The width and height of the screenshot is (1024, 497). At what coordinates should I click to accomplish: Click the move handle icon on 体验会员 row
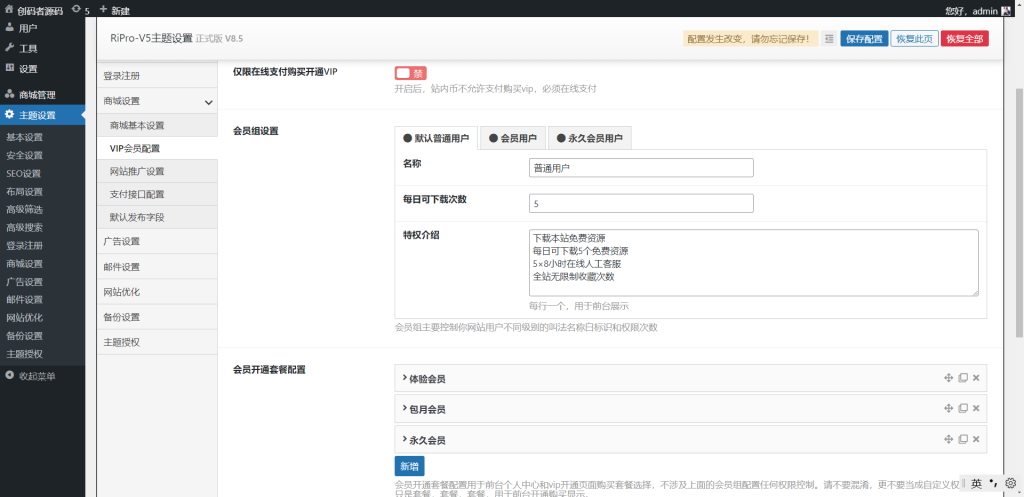point(948,378)
